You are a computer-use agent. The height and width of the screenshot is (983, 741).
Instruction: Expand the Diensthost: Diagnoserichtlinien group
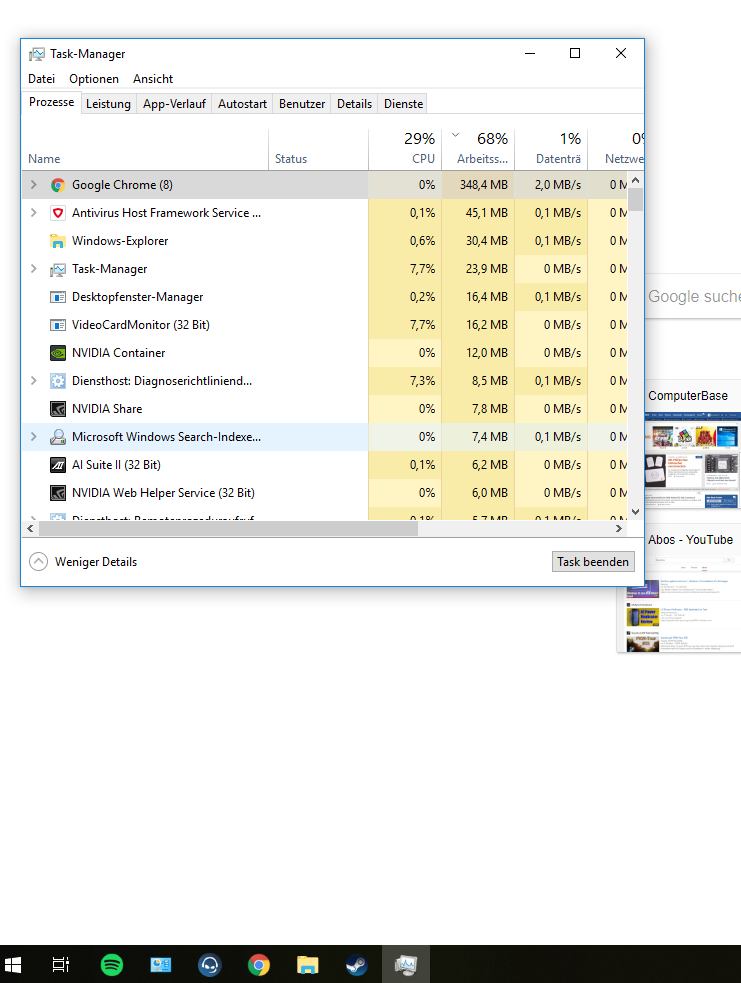click(34, 381)
